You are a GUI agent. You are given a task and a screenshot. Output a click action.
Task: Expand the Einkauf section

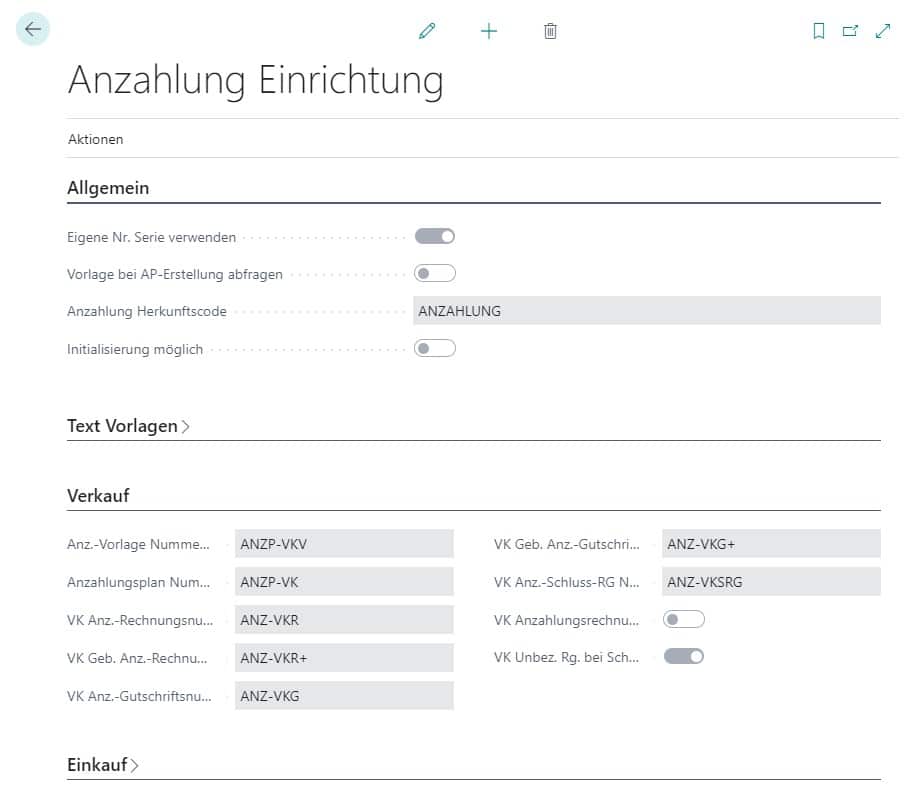(x=102, y=765)
